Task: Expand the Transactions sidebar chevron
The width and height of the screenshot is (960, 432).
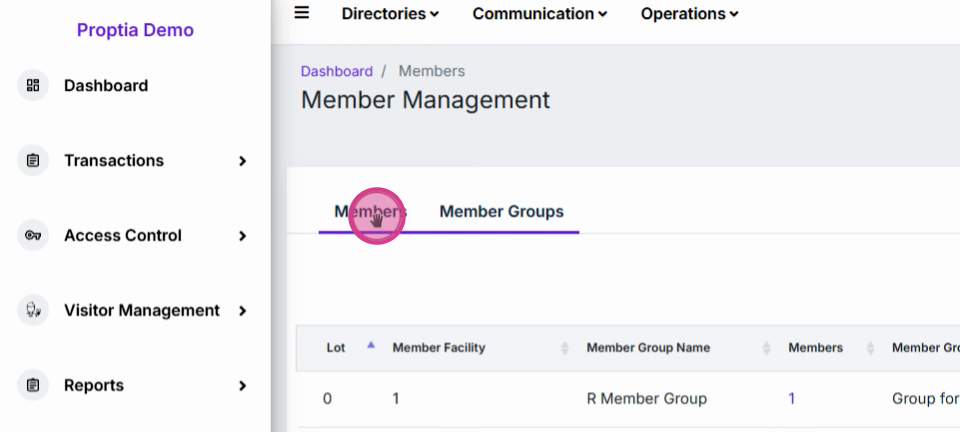Action: (x=242, y=161)
